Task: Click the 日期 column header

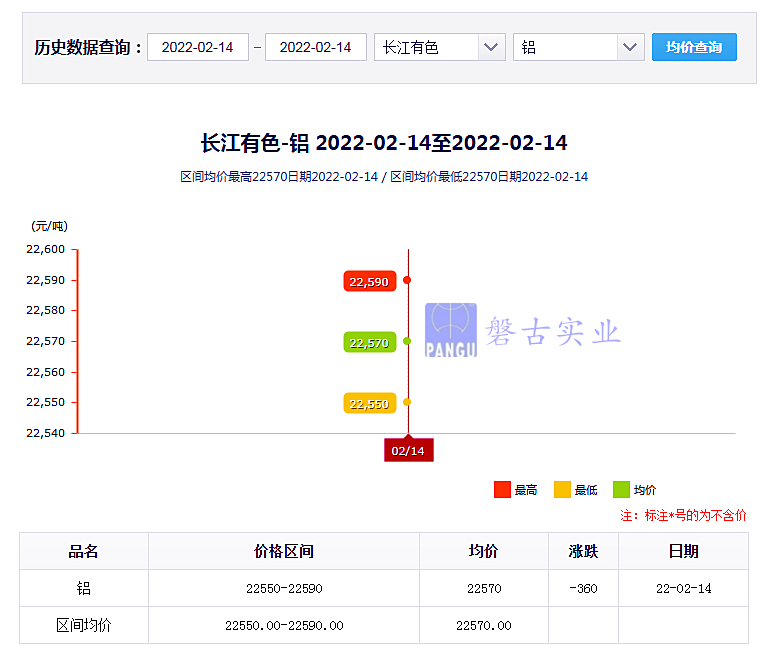Action: tap(684, 551)
